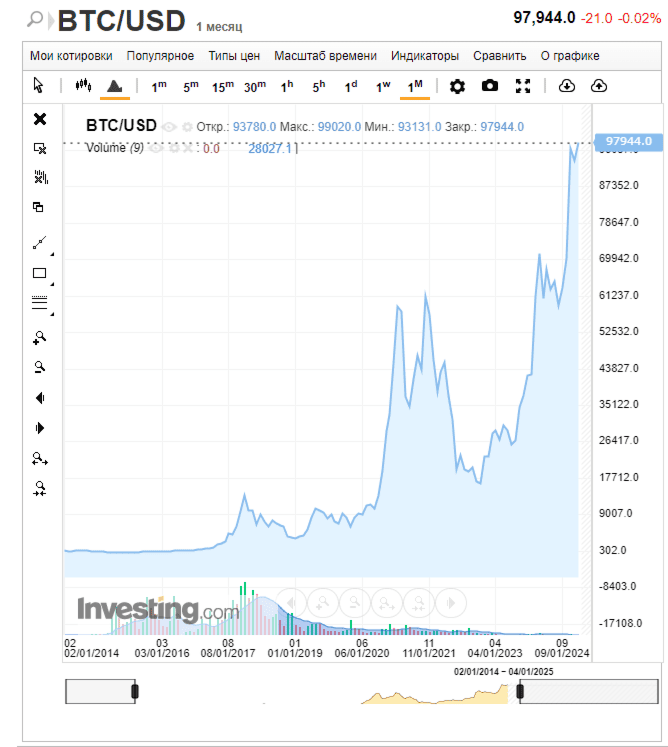
Task: Select the horizontal lines Fibonacci tool
Action: (x=40, y=303)
